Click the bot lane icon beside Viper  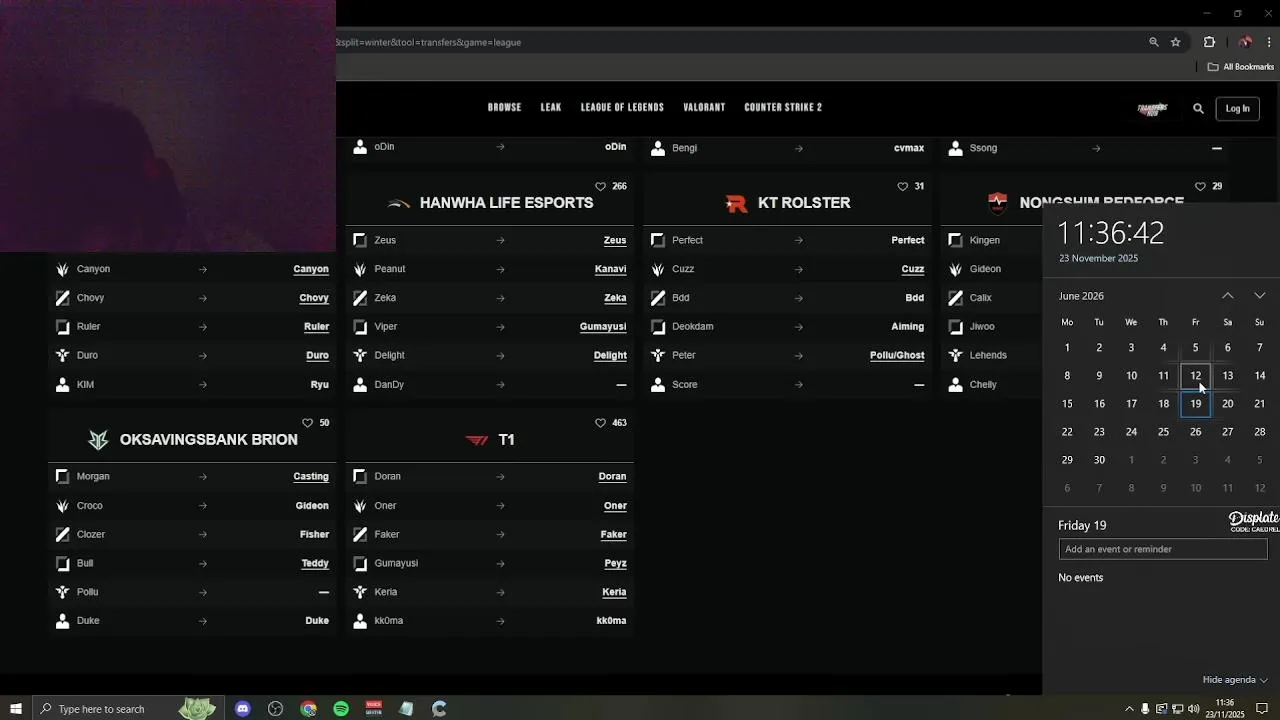[x=360, y=327]
